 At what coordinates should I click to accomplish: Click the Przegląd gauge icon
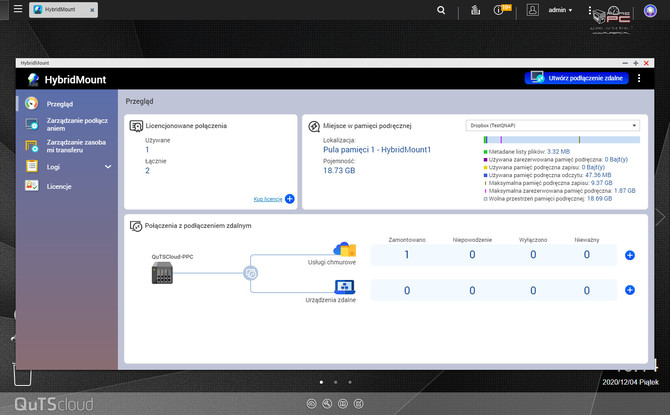coord(32,103)
